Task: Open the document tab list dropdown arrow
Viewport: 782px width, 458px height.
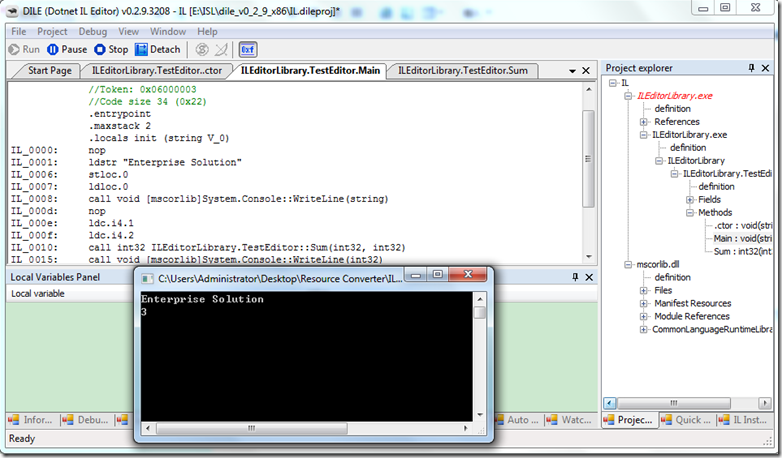Action: [x=572, y=71]
